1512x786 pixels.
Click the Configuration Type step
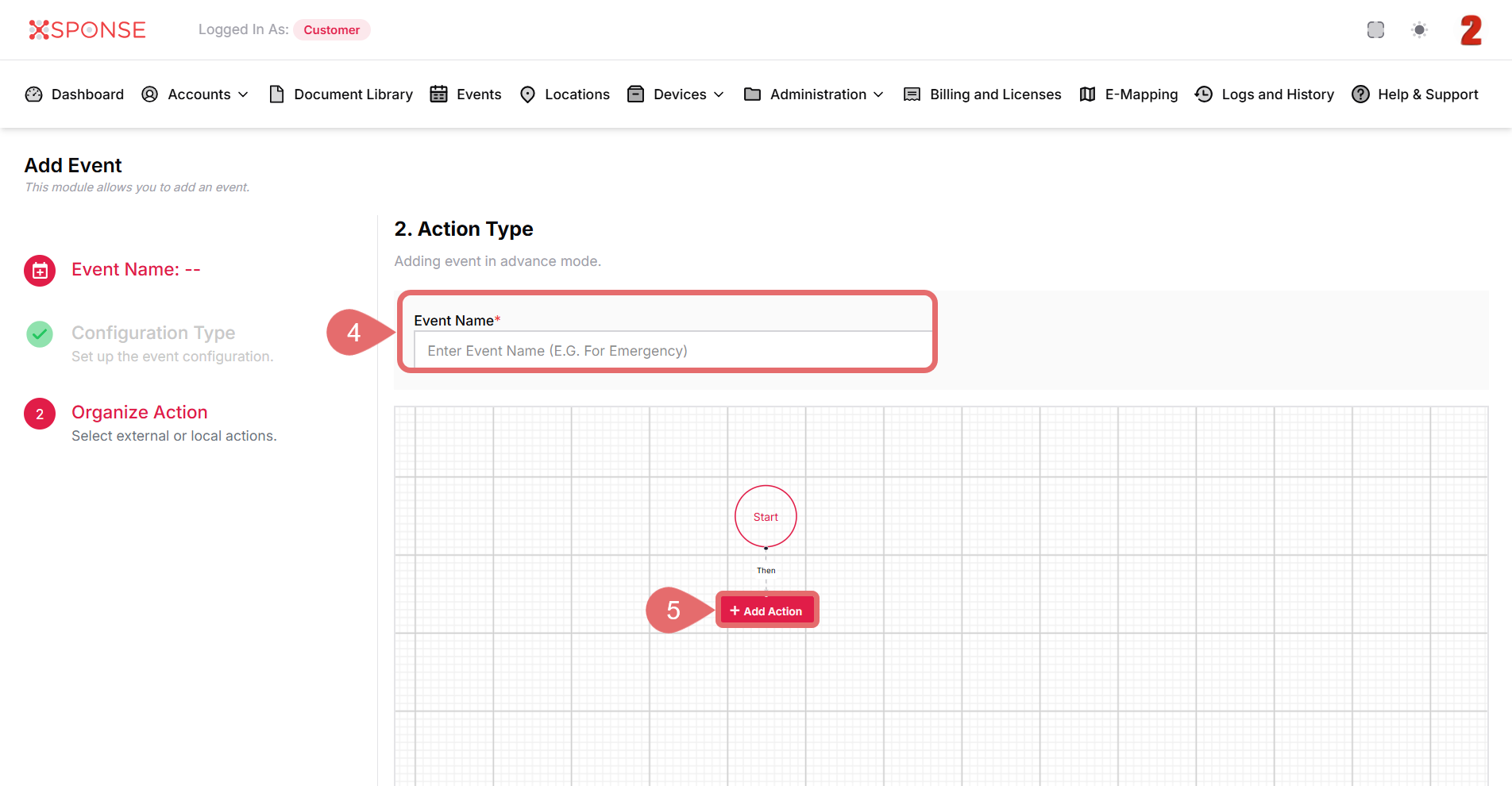153,333
